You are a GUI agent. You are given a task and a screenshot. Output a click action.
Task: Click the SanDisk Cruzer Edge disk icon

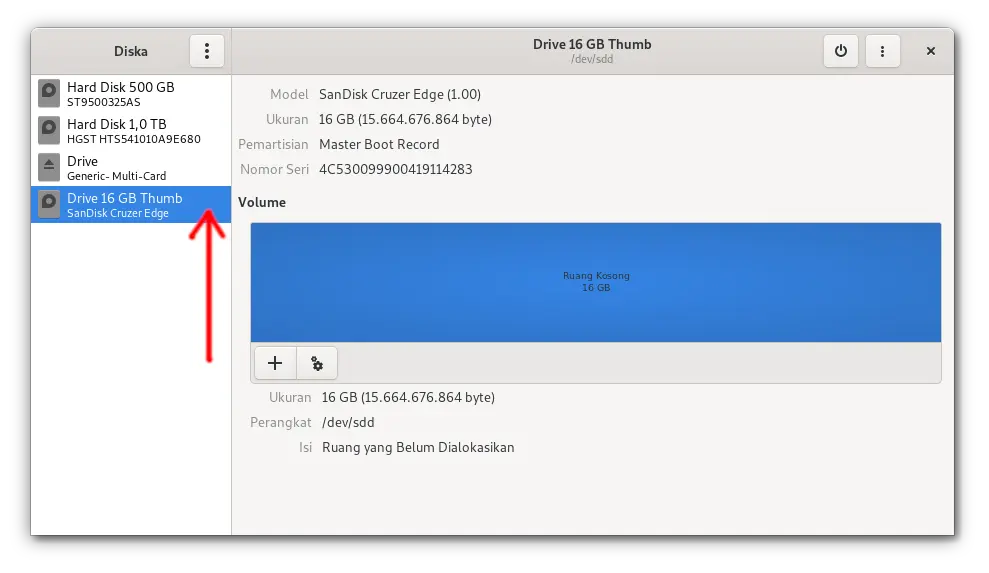[x=49, y=204]
